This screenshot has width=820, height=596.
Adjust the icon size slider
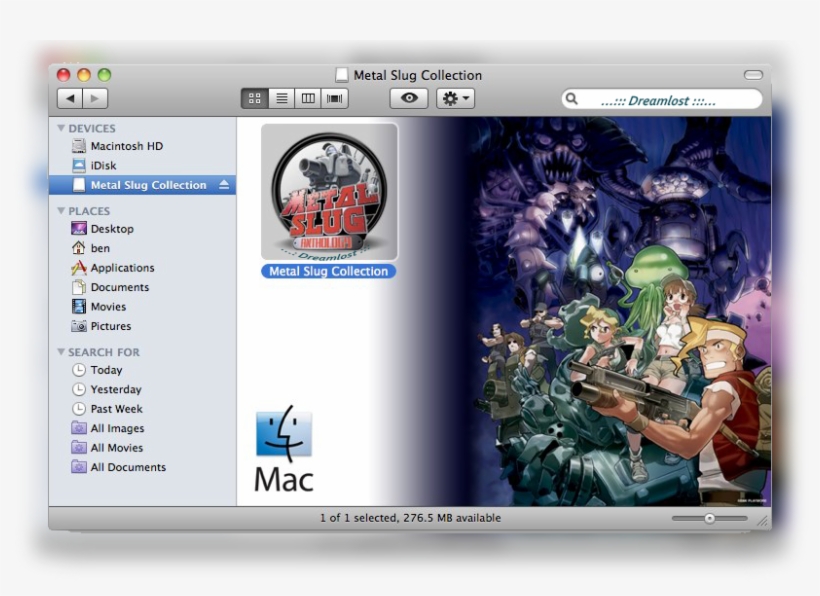tap(710, 519)
